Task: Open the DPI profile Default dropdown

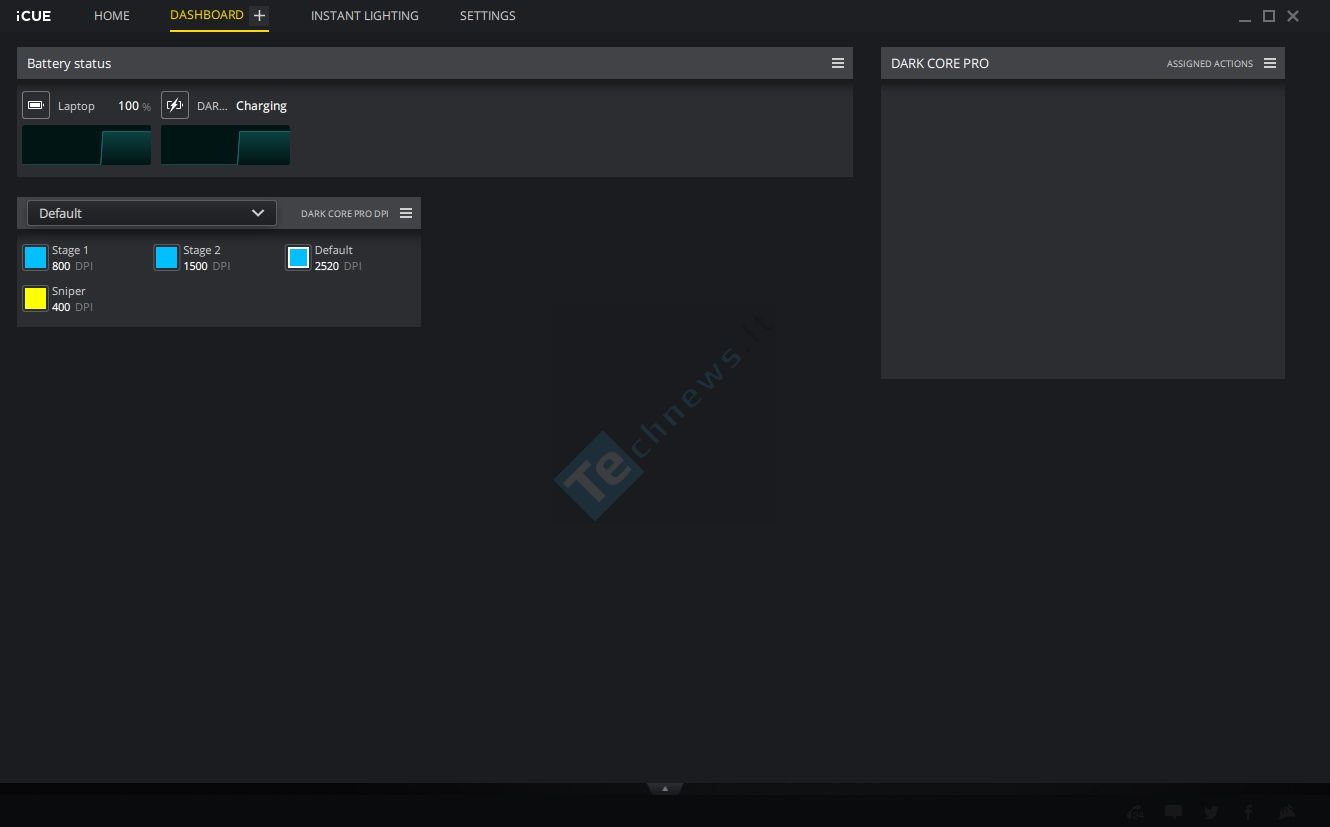Action: click(152, 213)
